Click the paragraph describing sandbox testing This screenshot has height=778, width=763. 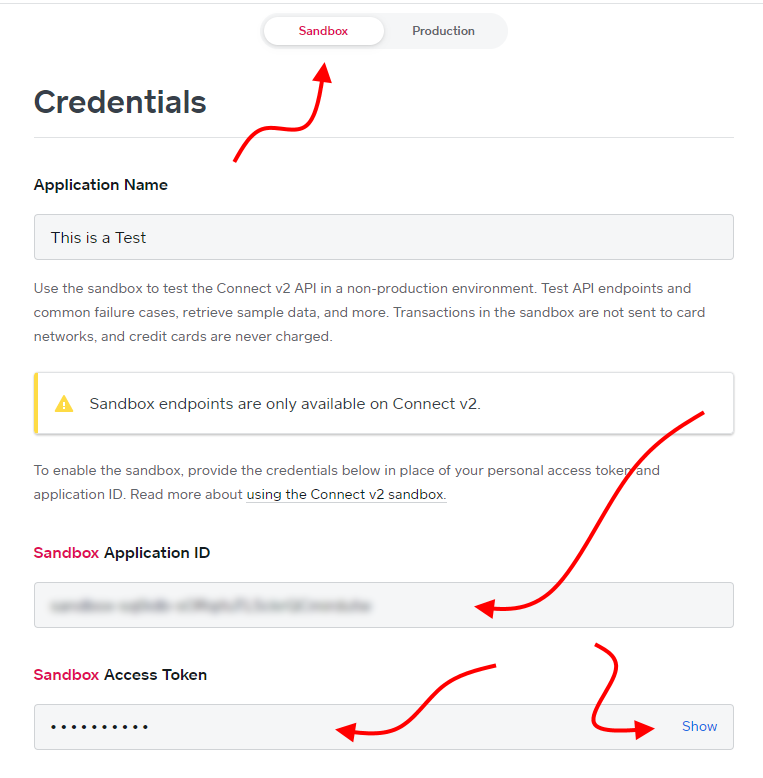(370, 313)
